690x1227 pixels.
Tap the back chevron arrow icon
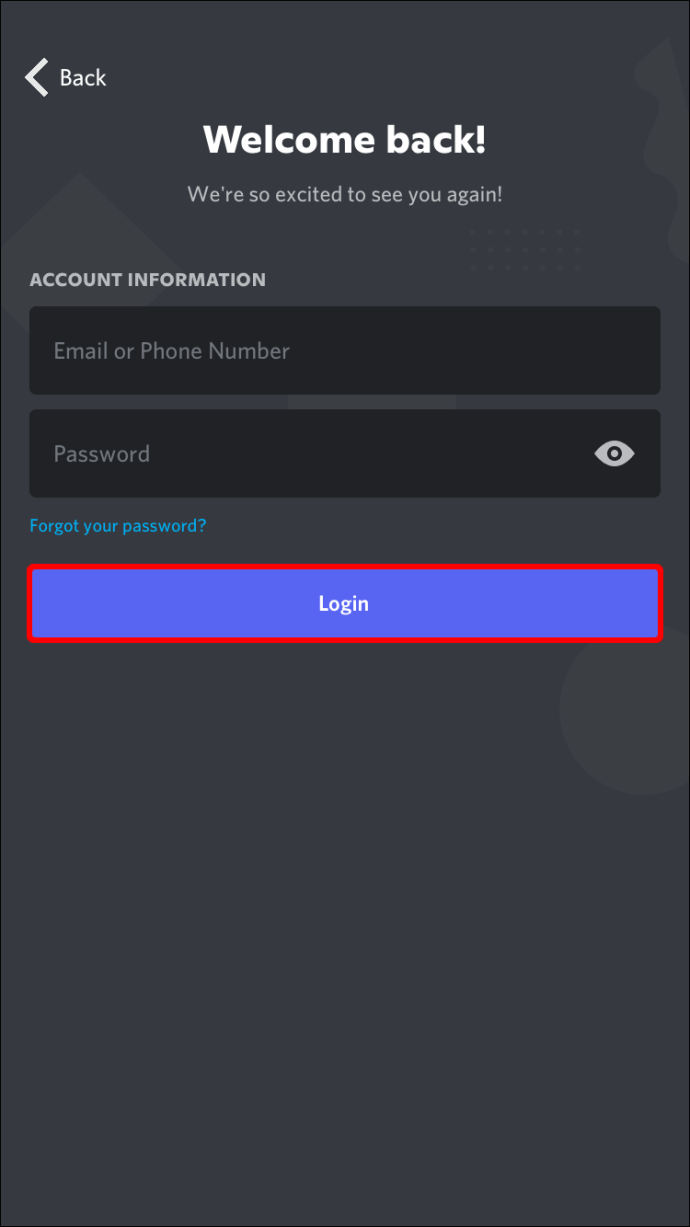(37, 77)
